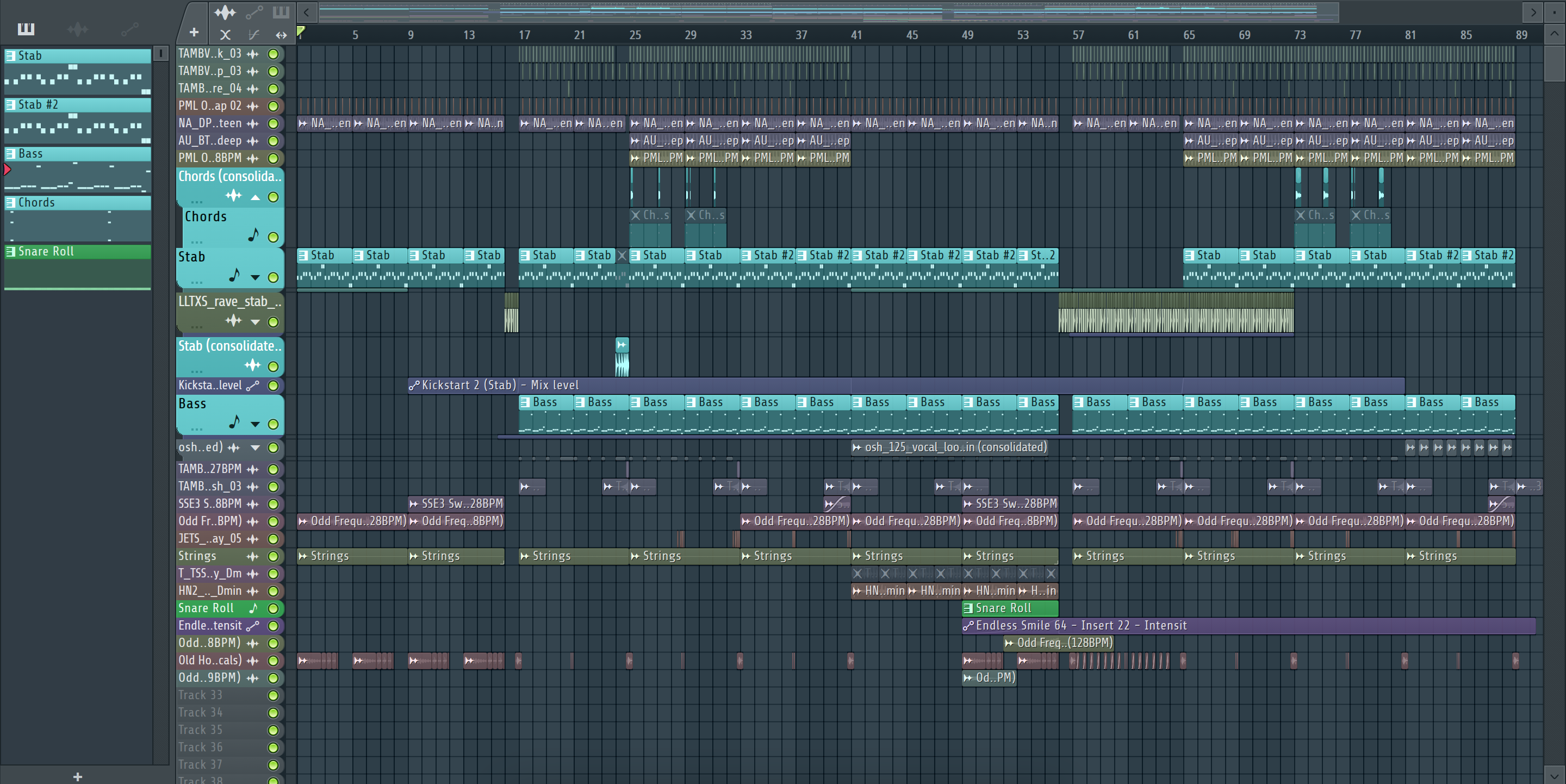
Task: Expand the osh..ed) track group arrow
Action: [x=256, y=448]
